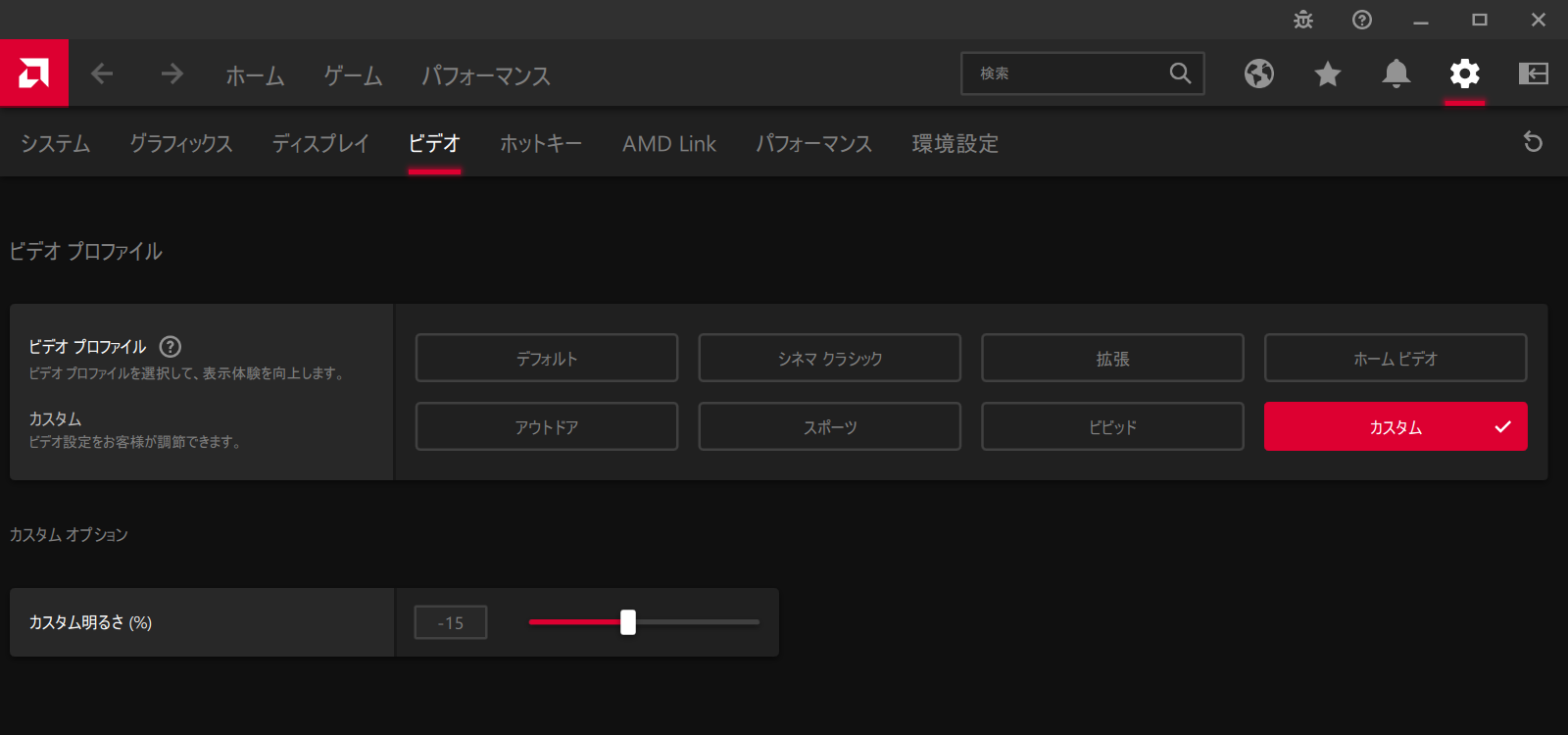The image size is (1568, 735).
Task: Click the カスタム明るさ (%) label
Action: coord(90,622)
